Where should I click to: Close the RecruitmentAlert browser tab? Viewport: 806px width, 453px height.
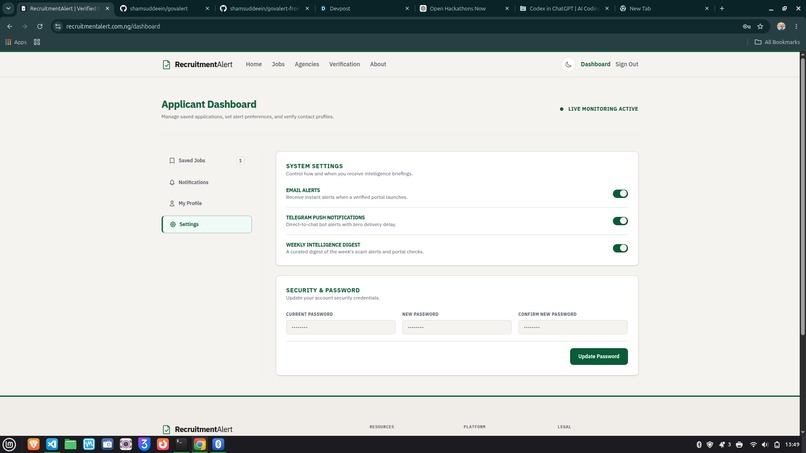pos(107,8)
